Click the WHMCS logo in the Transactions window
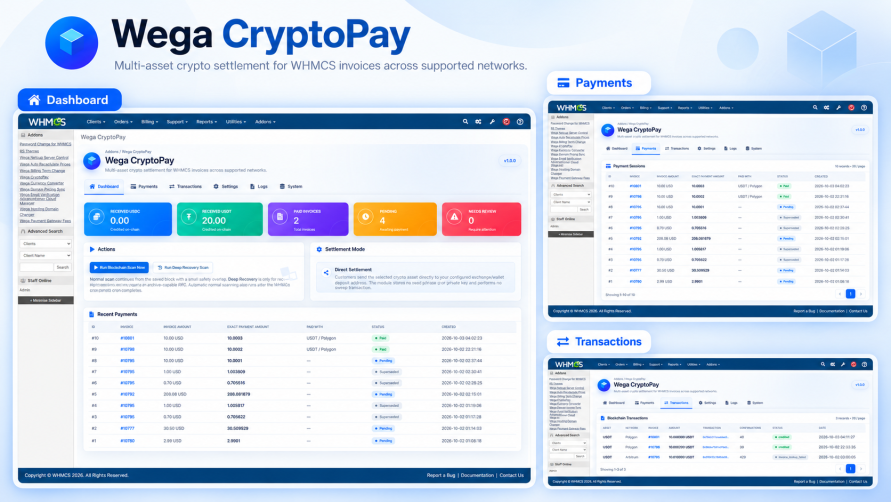This screenshot has width=891, height=502. point(569,364)
